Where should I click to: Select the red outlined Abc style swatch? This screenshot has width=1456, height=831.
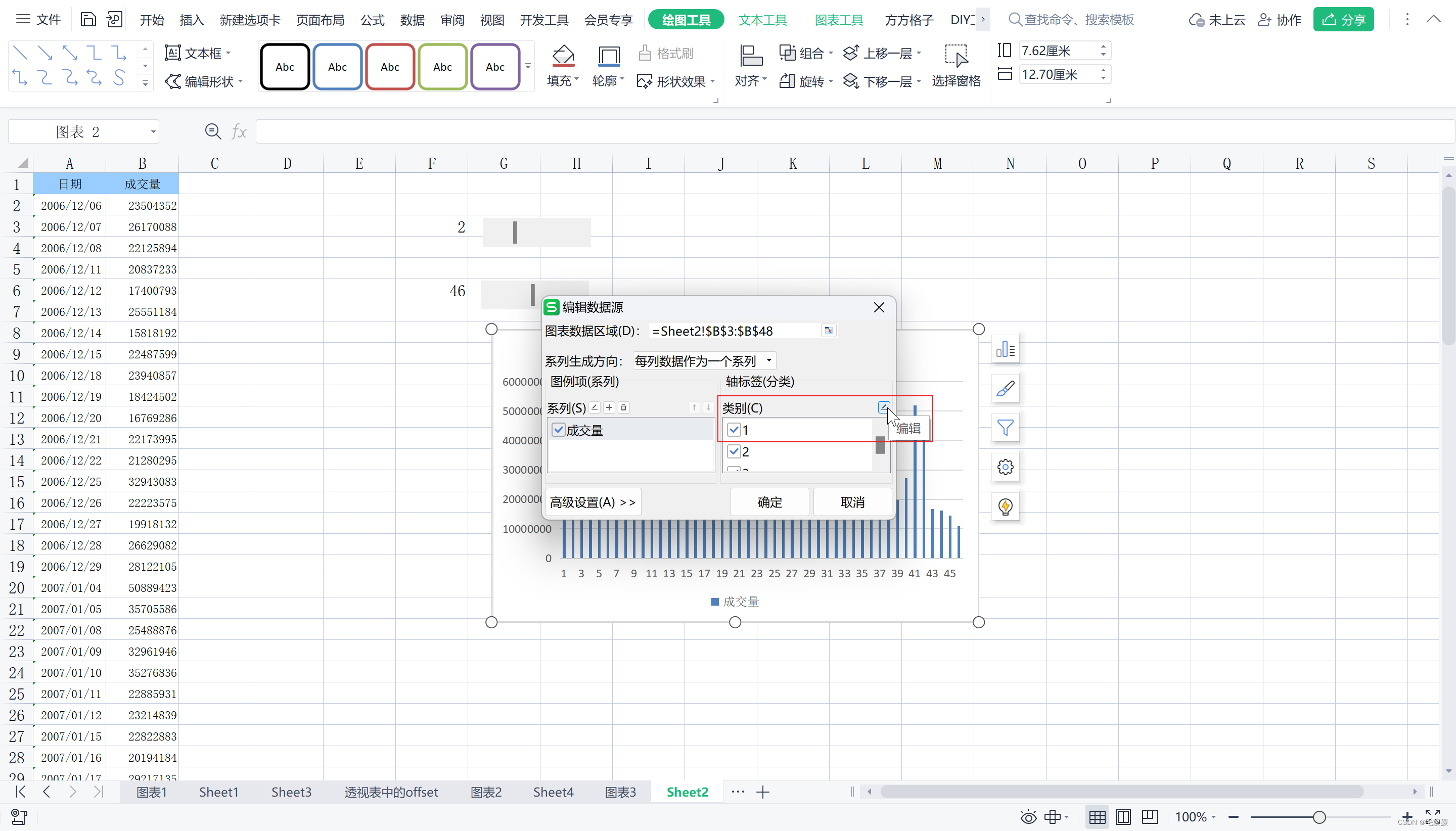pos(390,67)
